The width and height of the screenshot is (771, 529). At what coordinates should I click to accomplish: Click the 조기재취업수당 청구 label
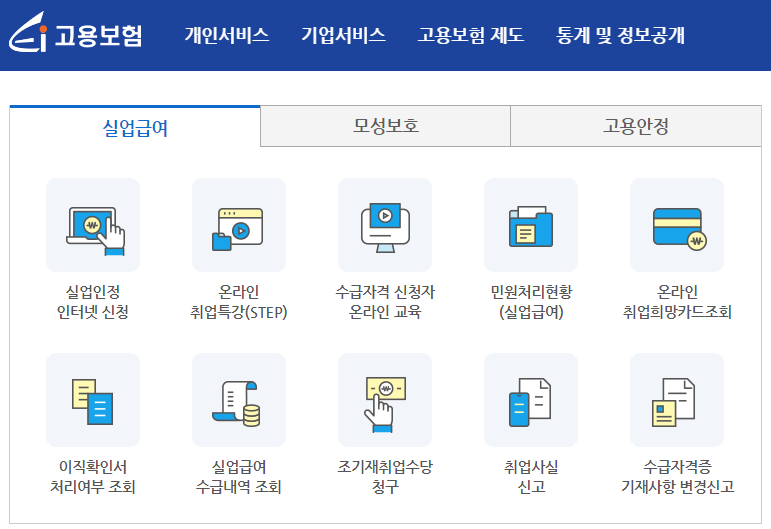click(385, 477)
